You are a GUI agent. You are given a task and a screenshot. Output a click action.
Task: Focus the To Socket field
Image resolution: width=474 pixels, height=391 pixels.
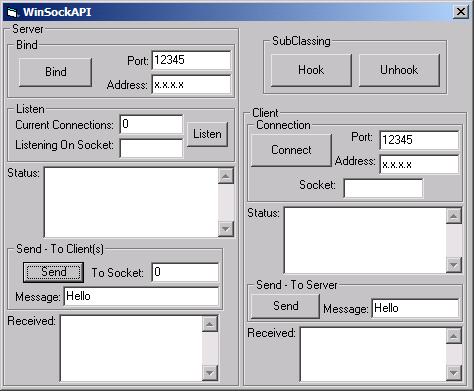click(185, 272)
